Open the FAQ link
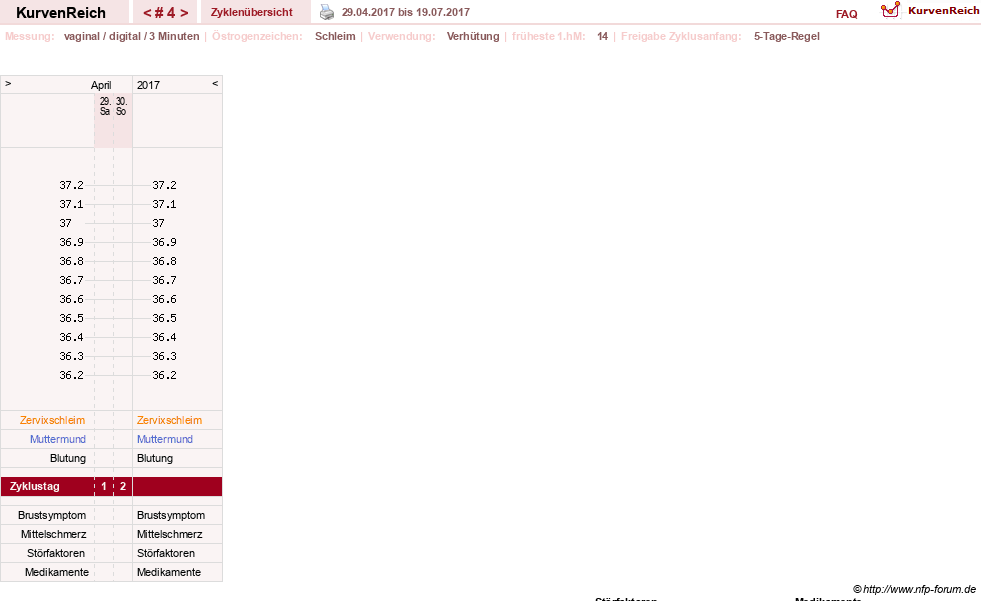981x601 pixels. pos(846,14)
